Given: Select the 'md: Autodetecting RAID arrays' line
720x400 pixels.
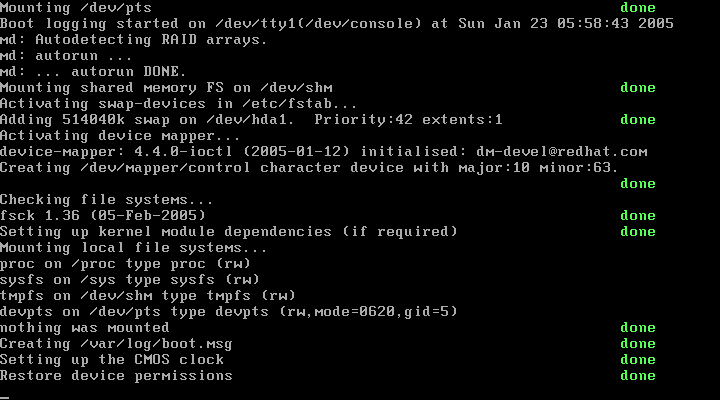Looking at the screenshot, I should [x=133, y=40].
